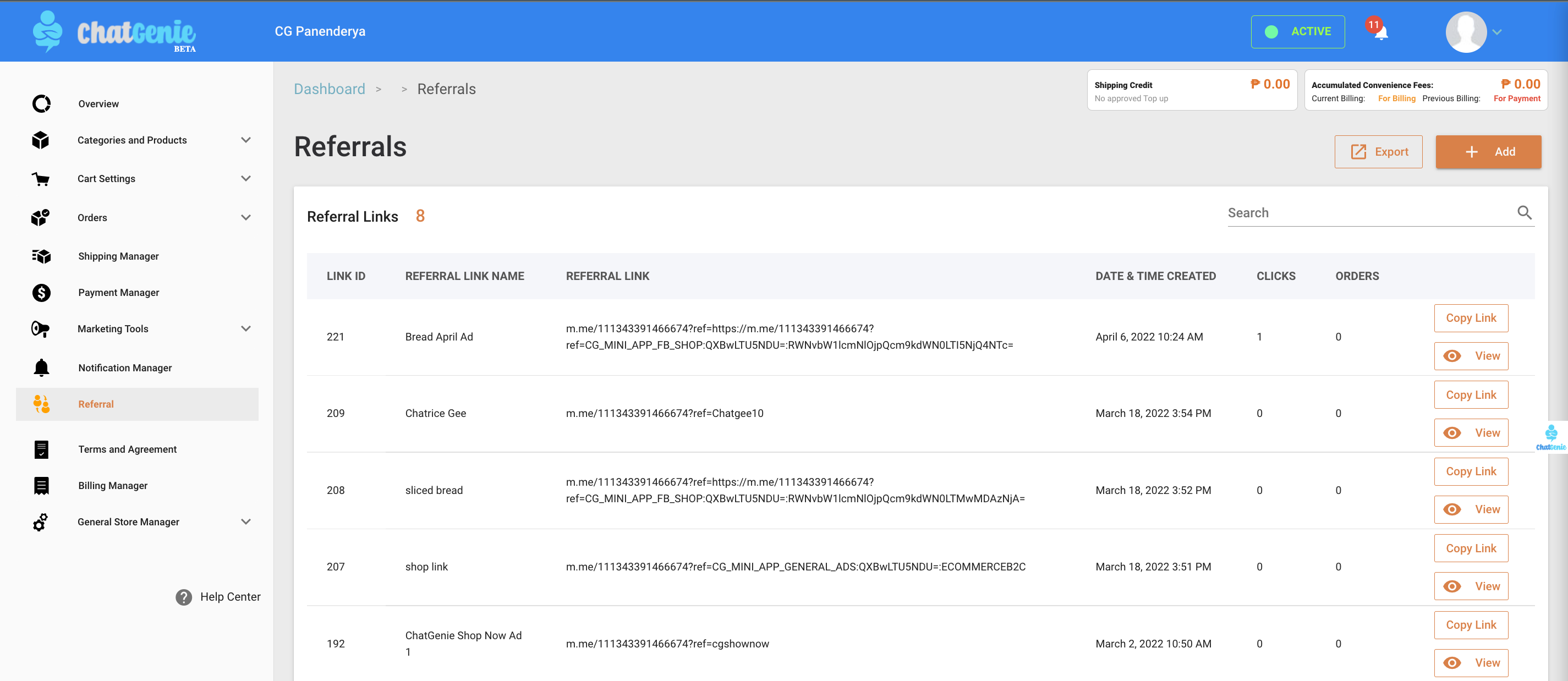1568x681 pixels.
Task: Click the Help Center question mark icon
Action: (184, 597)
